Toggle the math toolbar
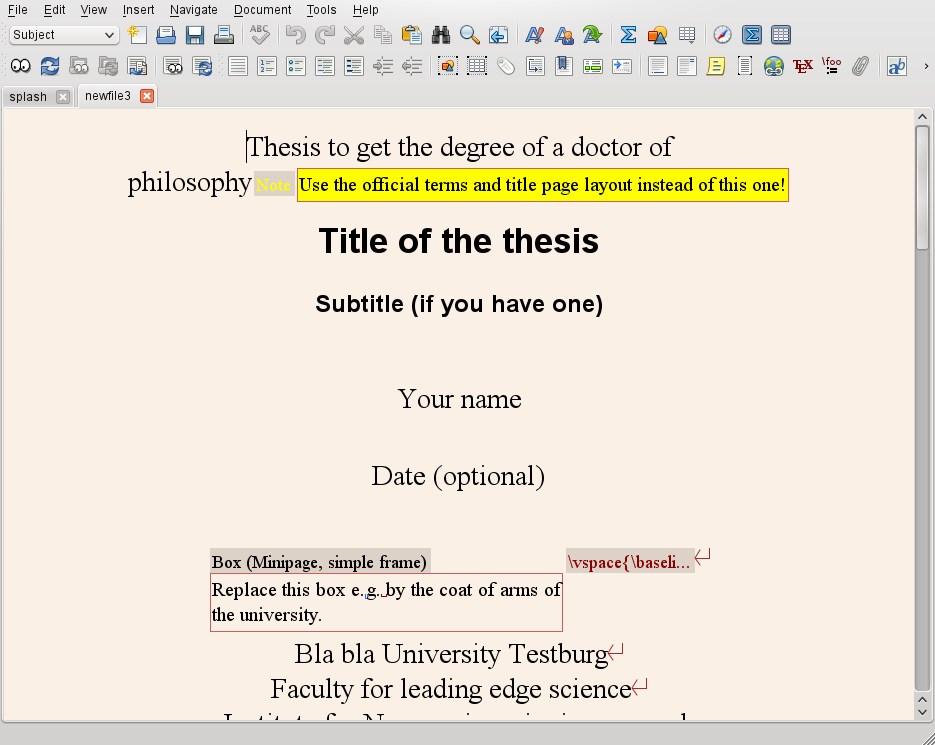The image size is (935, 745). tap(752, 35)
